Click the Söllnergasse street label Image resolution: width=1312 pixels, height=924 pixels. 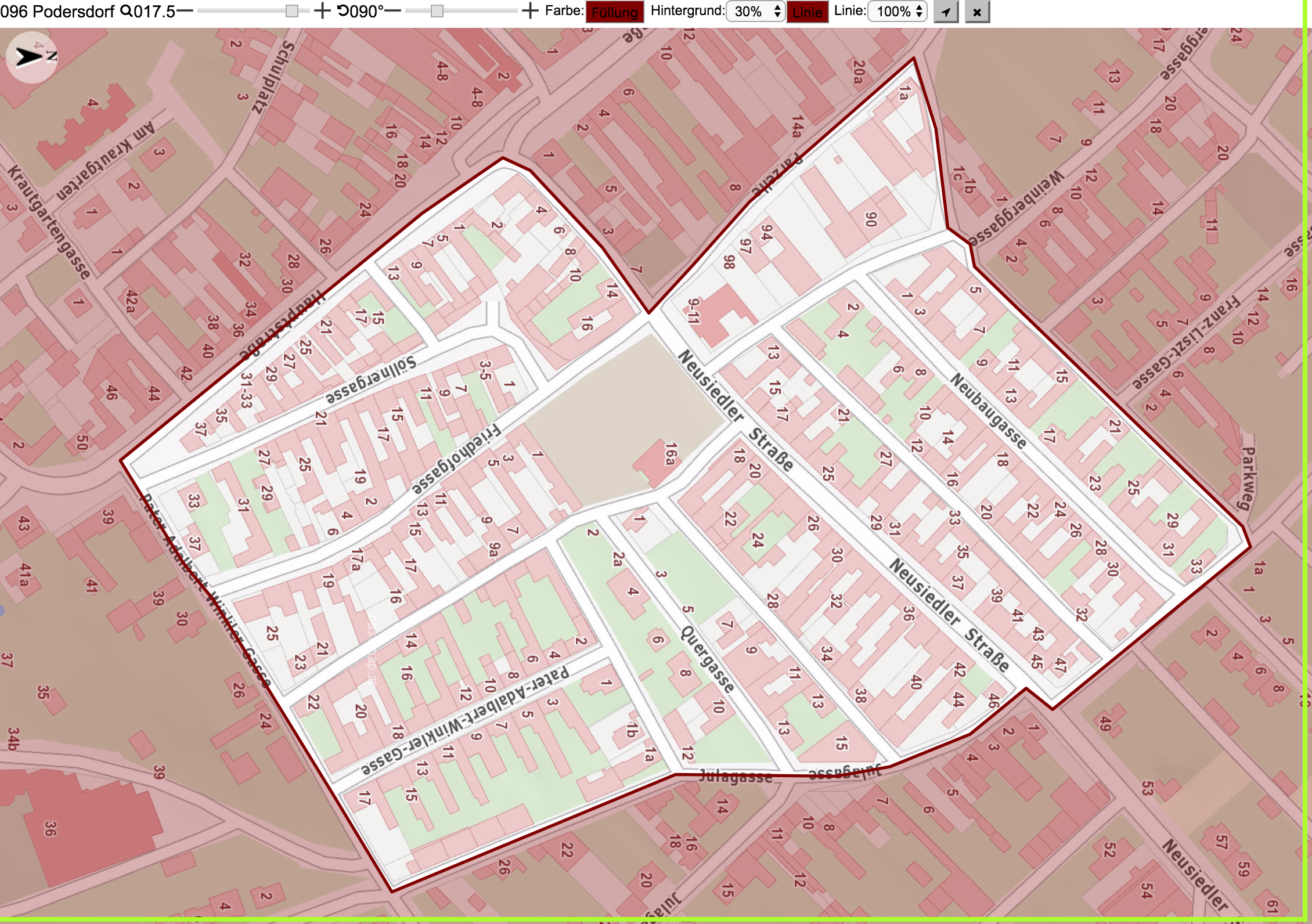[370, 380]
